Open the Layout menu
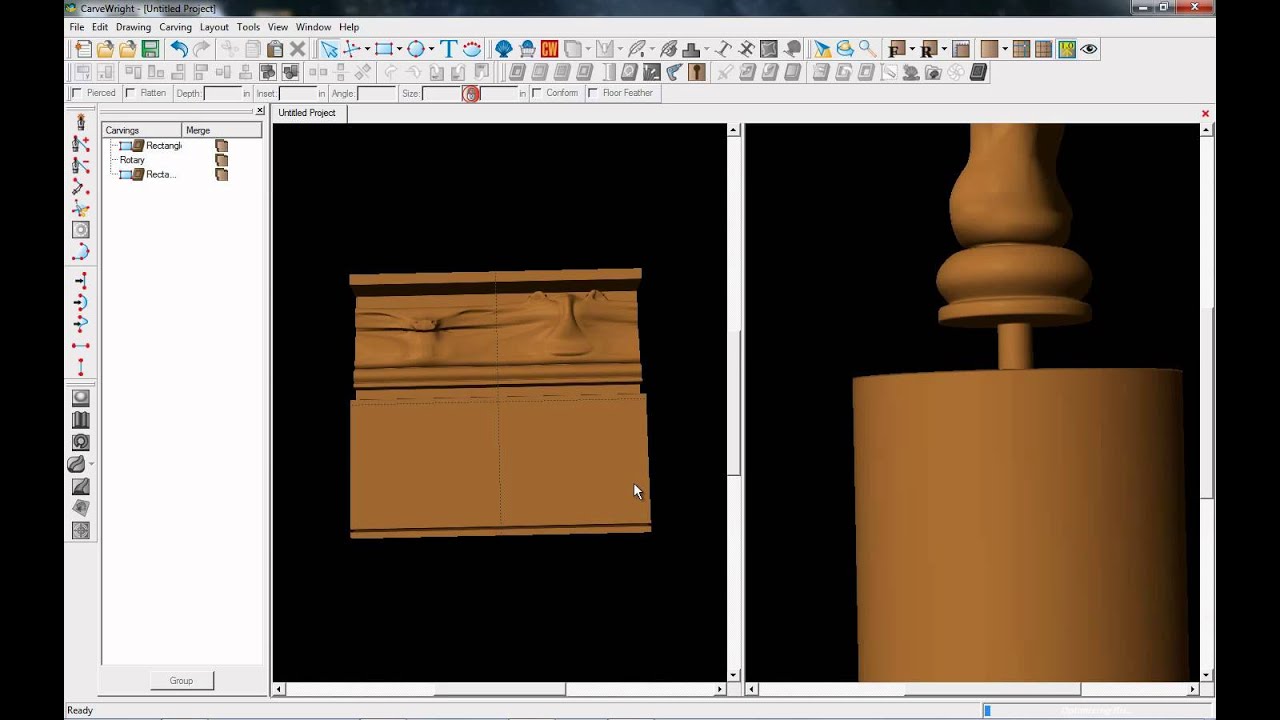The width and height of the screenshot is (1280, 720). tap(214, 27)
